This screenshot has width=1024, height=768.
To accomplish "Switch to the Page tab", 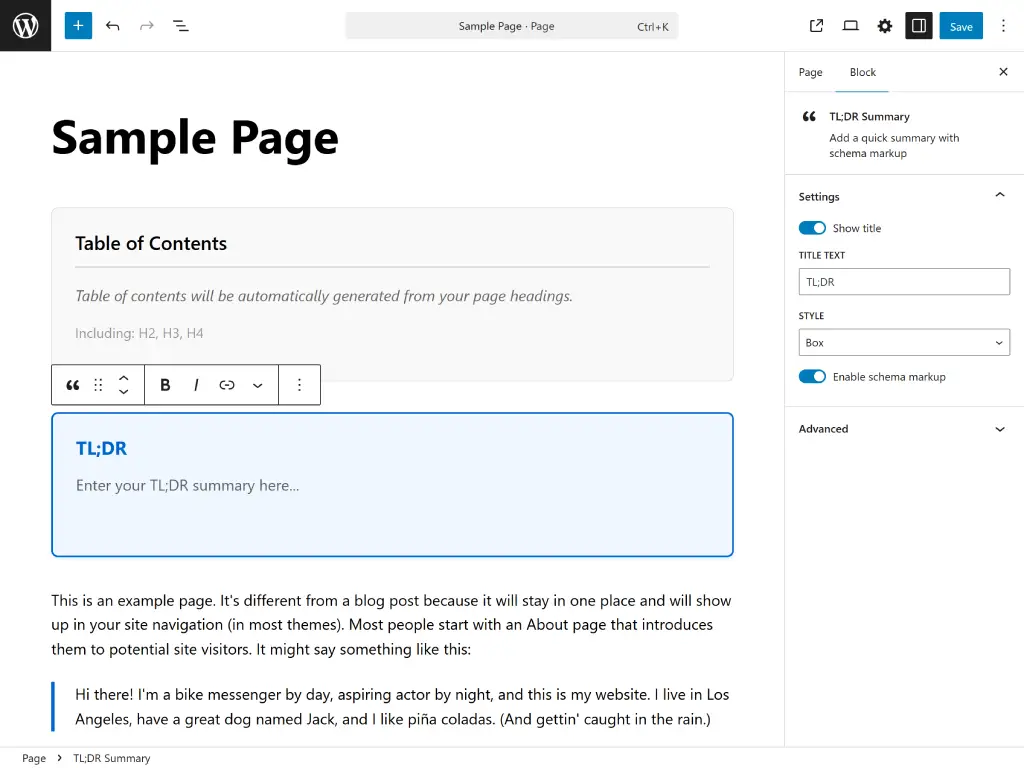I will coord(810,72).
